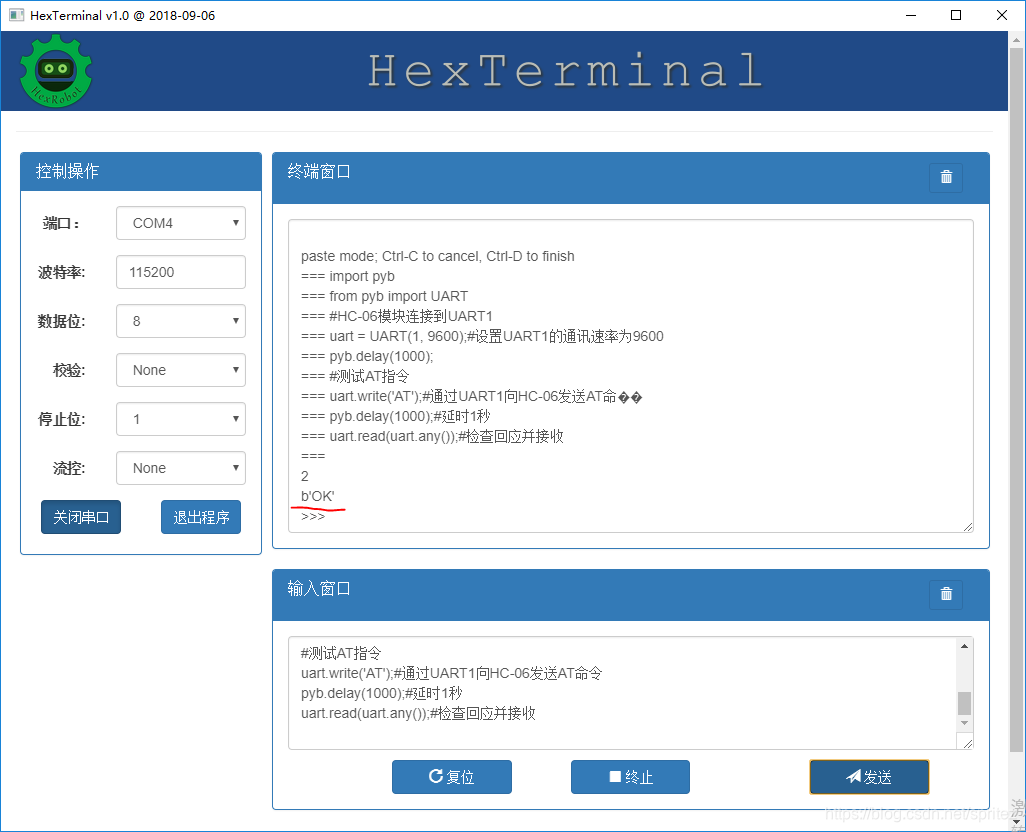
Task: Click the terminal area resize handle
Action: click(968, 527)
